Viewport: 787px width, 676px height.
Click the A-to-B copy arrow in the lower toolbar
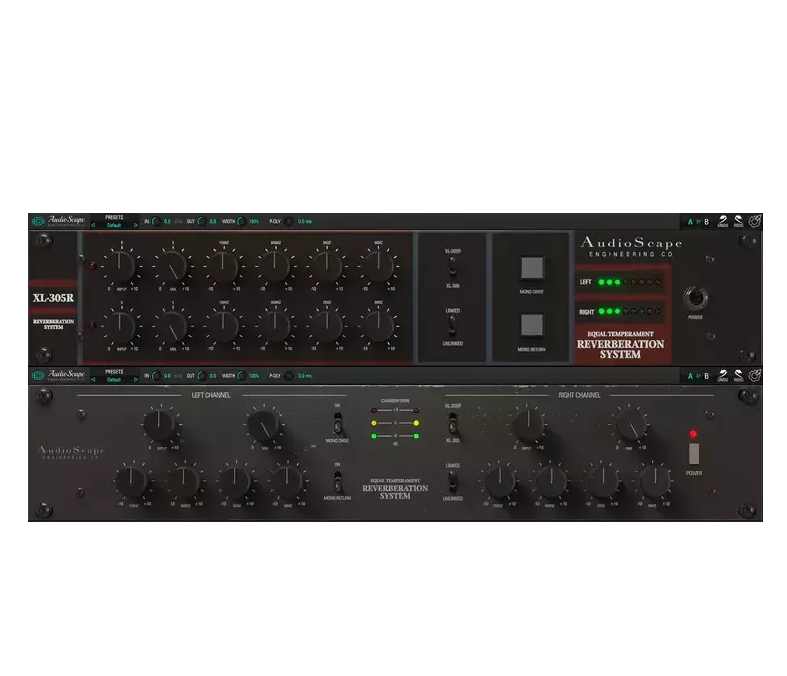click(x=698, y=376)
